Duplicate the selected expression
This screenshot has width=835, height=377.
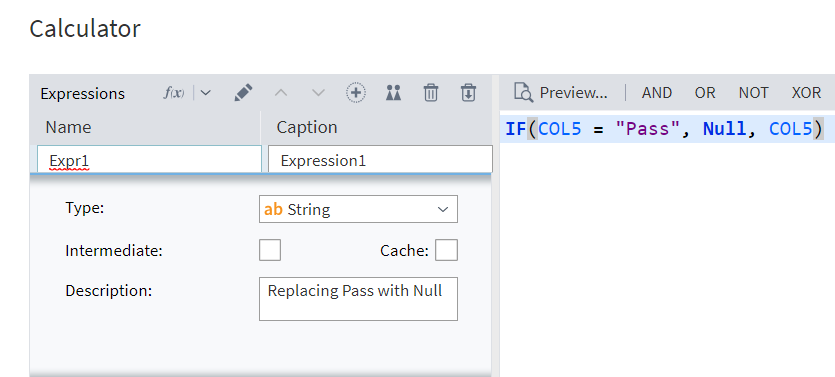(393, 93)
